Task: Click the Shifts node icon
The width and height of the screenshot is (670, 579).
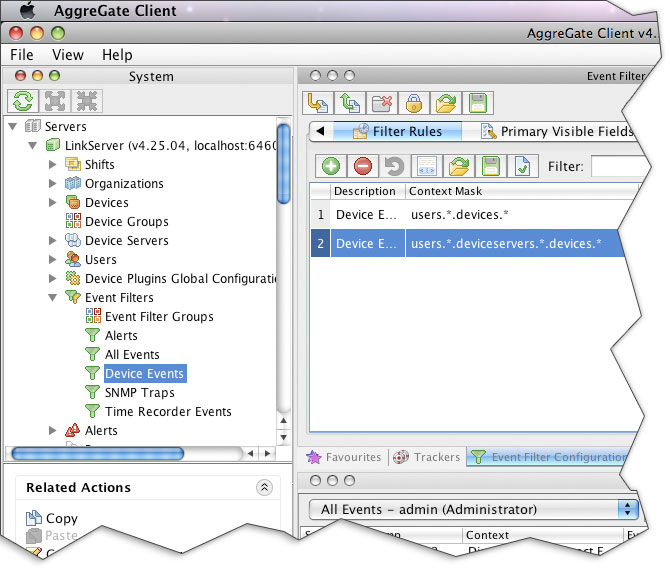Action: click(x=73, y=164)
